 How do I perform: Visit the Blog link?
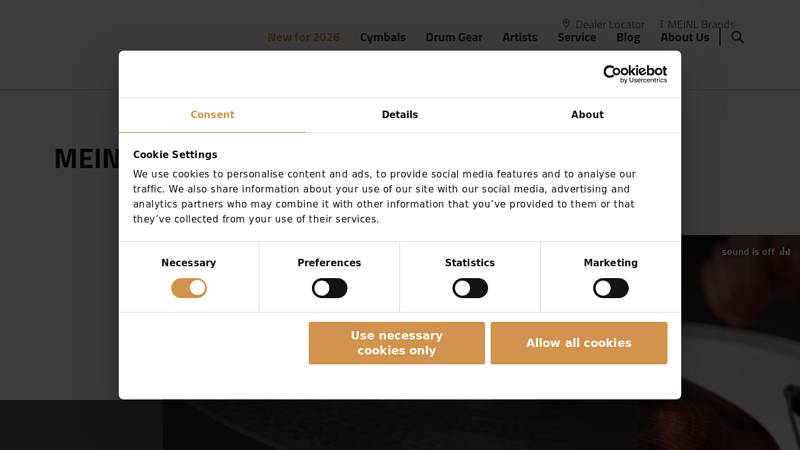tap(628, 37)
